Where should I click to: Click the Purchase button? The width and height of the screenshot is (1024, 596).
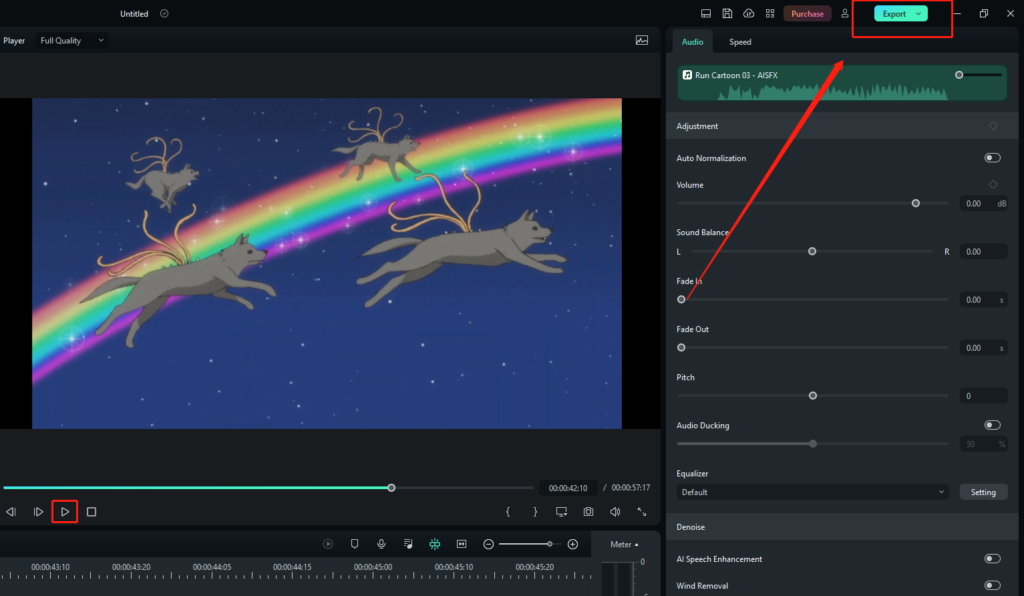808,13
